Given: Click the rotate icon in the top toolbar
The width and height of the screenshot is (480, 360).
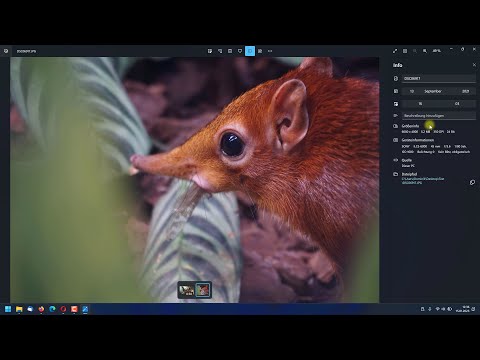Looking at the screenshot, I should (x=220, y=51).
